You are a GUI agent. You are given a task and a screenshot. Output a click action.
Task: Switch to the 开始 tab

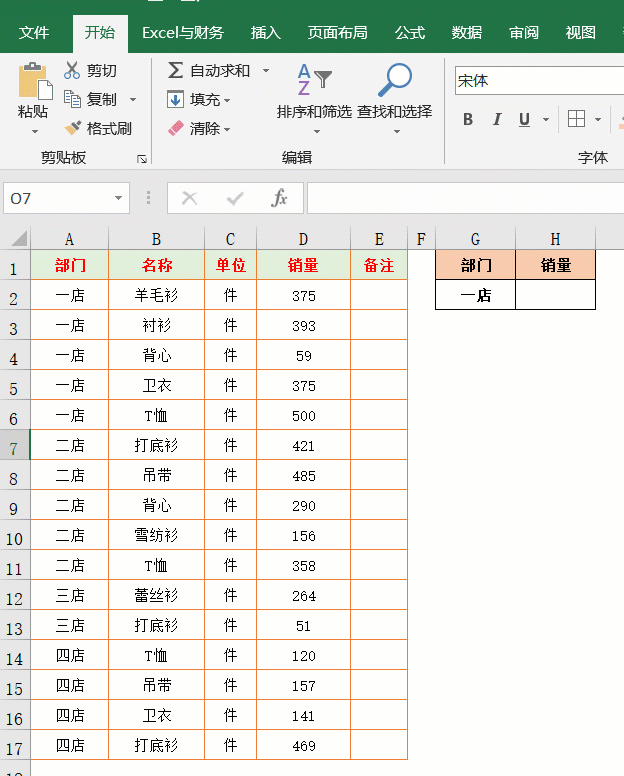100,33
